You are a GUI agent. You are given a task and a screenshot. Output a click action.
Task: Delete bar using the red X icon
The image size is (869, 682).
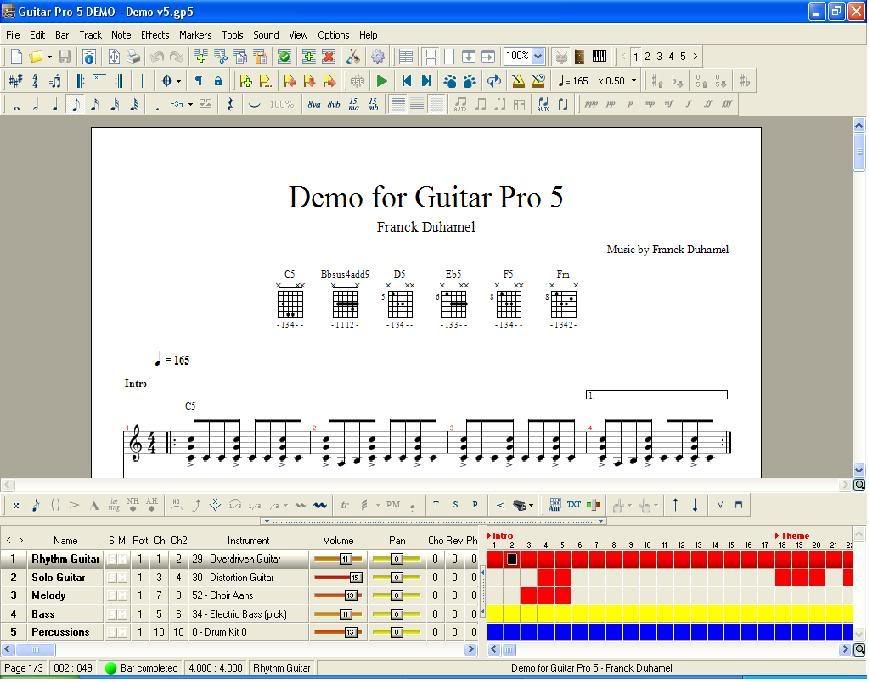tap(329, 57)
